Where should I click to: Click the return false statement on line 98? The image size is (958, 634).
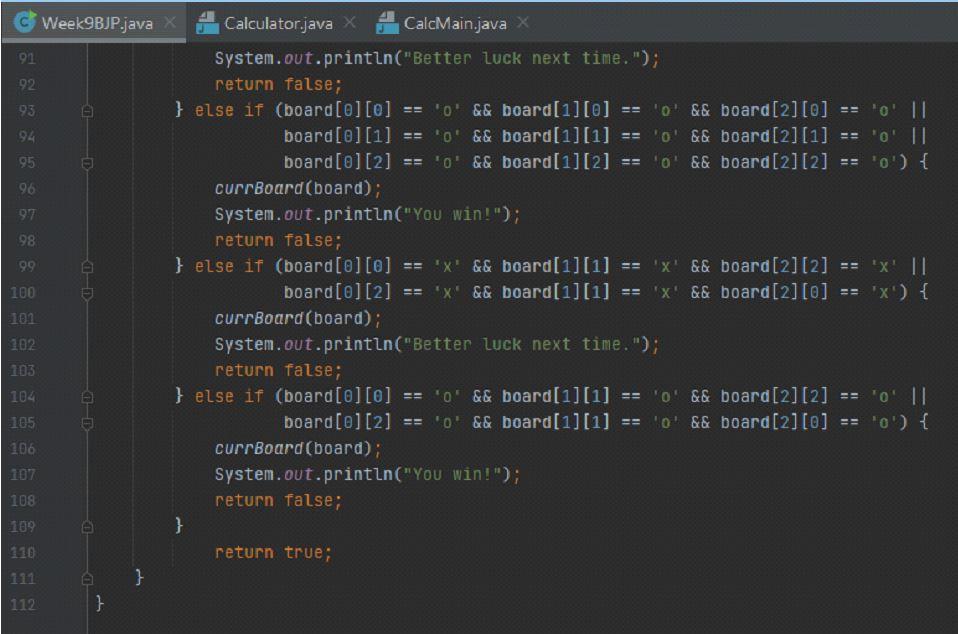(x=278, y=240)
